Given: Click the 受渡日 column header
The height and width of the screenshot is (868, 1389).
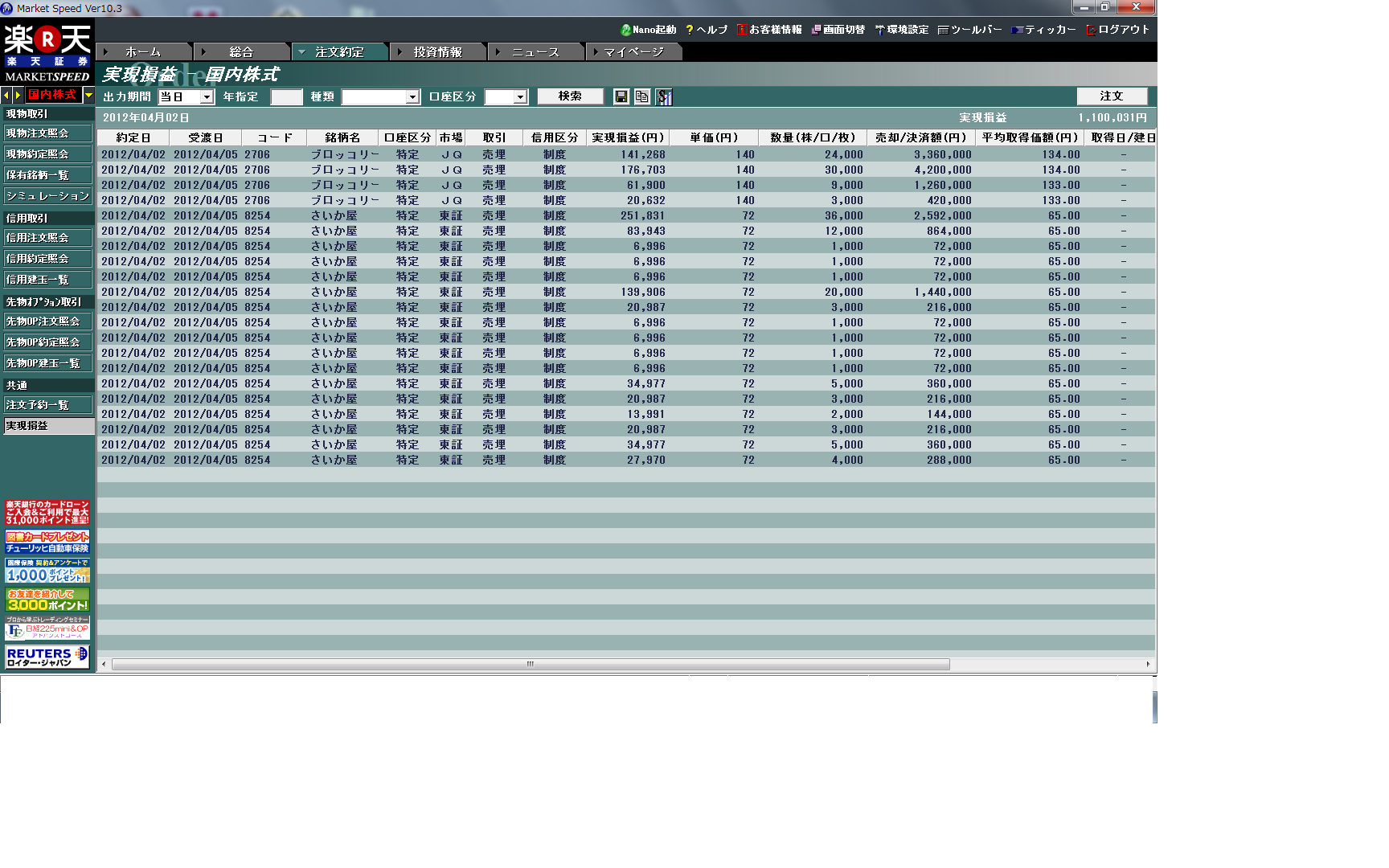Looking at the screenshot, I should point(205,138).
